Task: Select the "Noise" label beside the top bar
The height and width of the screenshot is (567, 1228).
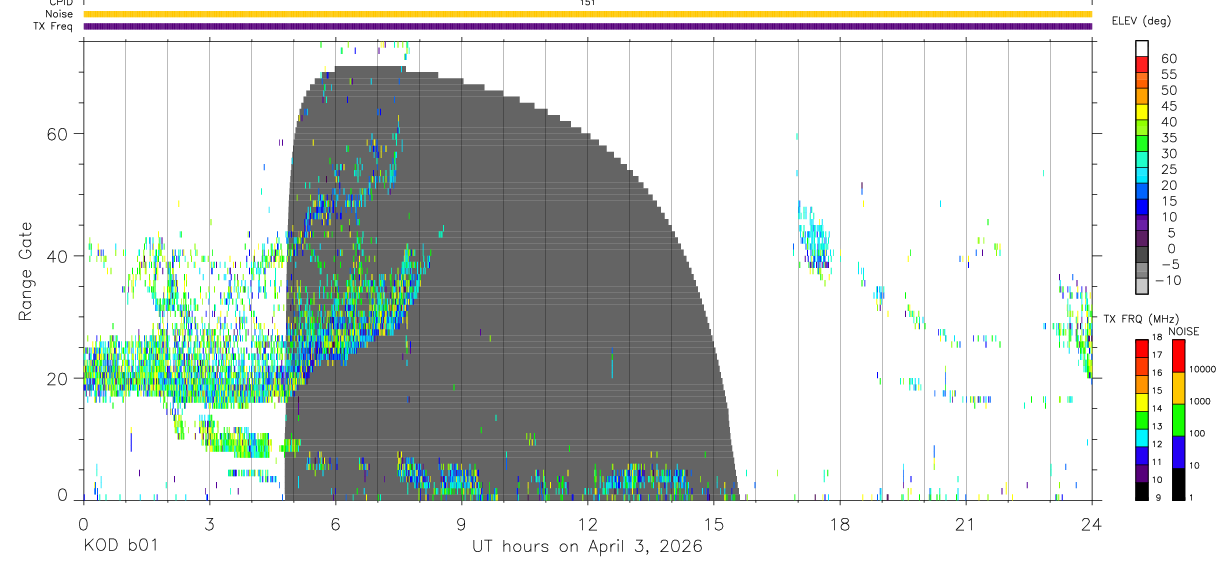Action: coord(59,14)
